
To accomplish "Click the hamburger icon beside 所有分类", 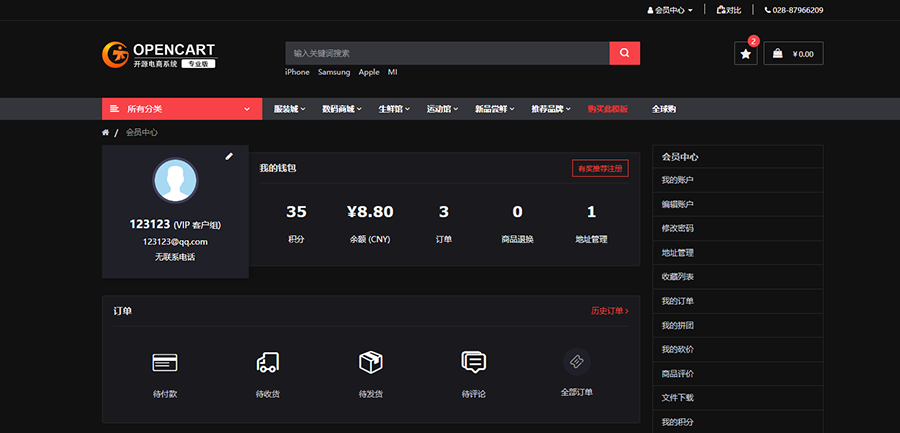I will pos(114,109).
